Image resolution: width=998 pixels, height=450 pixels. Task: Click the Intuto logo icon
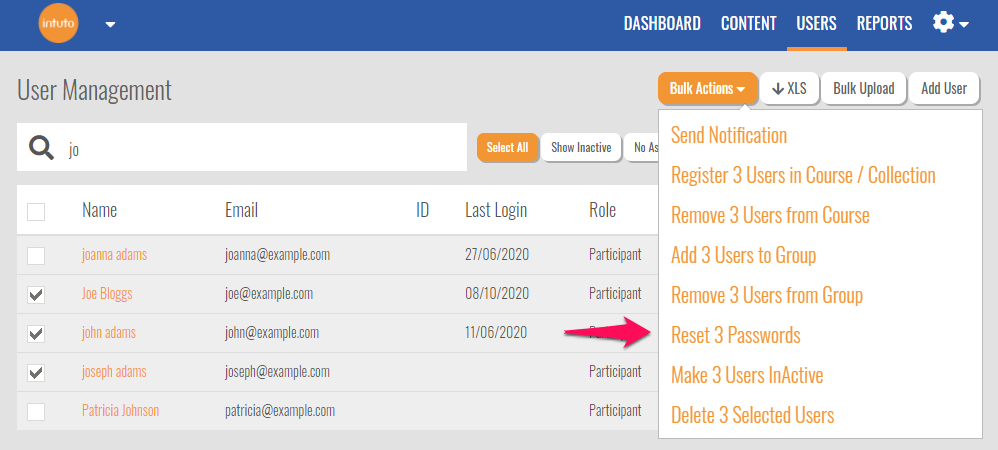[57, 24]
